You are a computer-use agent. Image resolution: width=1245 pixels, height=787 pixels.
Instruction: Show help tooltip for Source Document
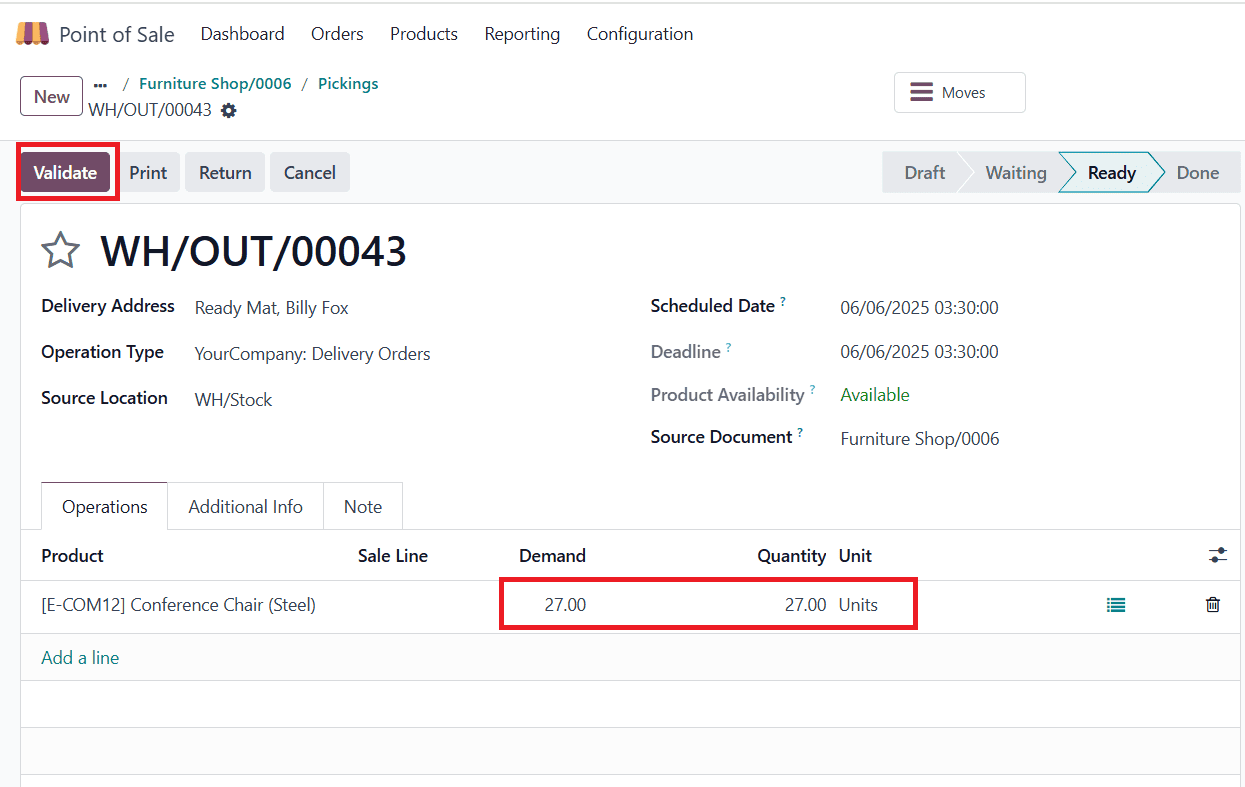(x=800, y=432)
